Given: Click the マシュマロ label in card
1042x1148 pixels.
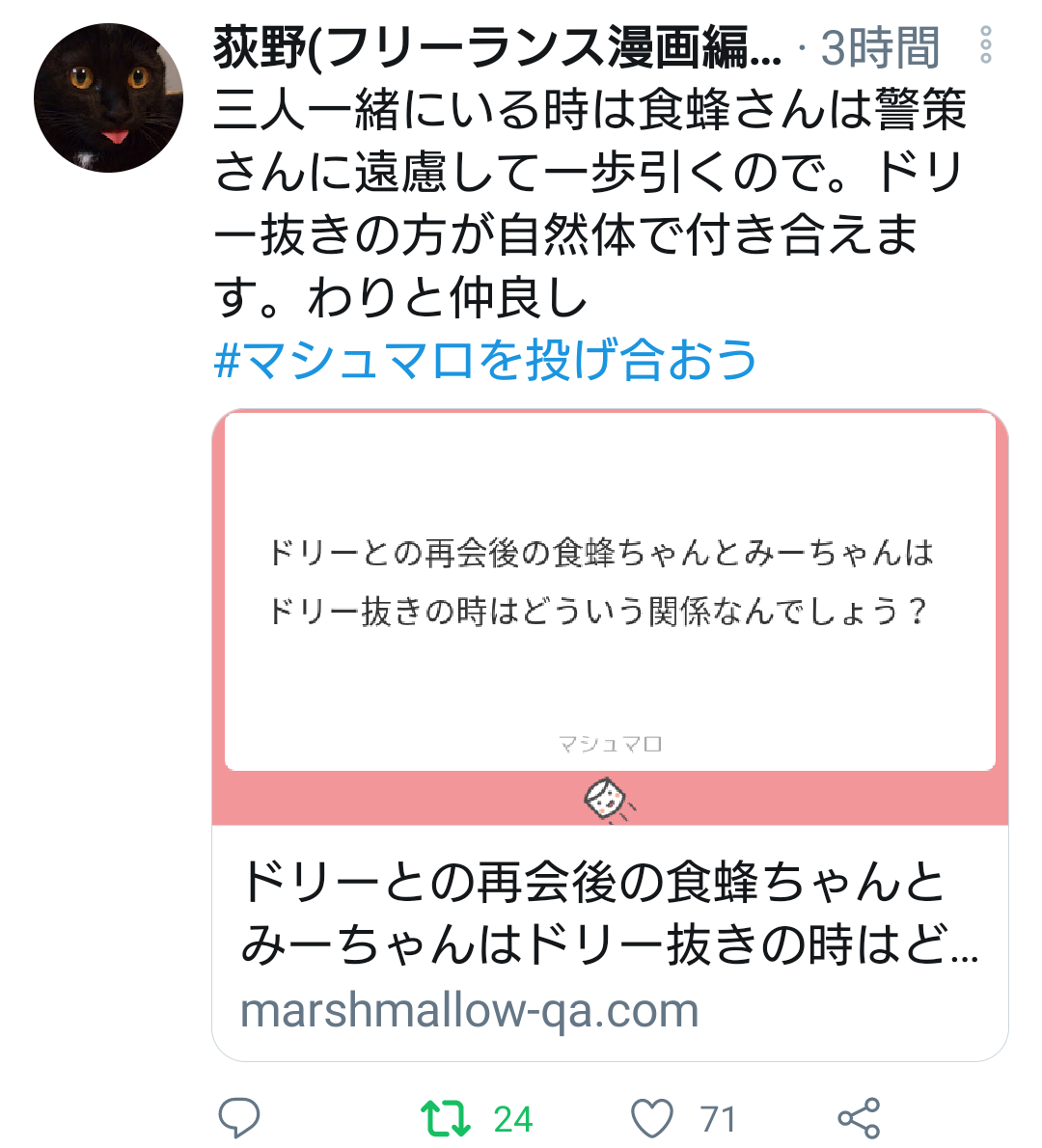Looking at the screenshot, I should [x=610, y=745].
